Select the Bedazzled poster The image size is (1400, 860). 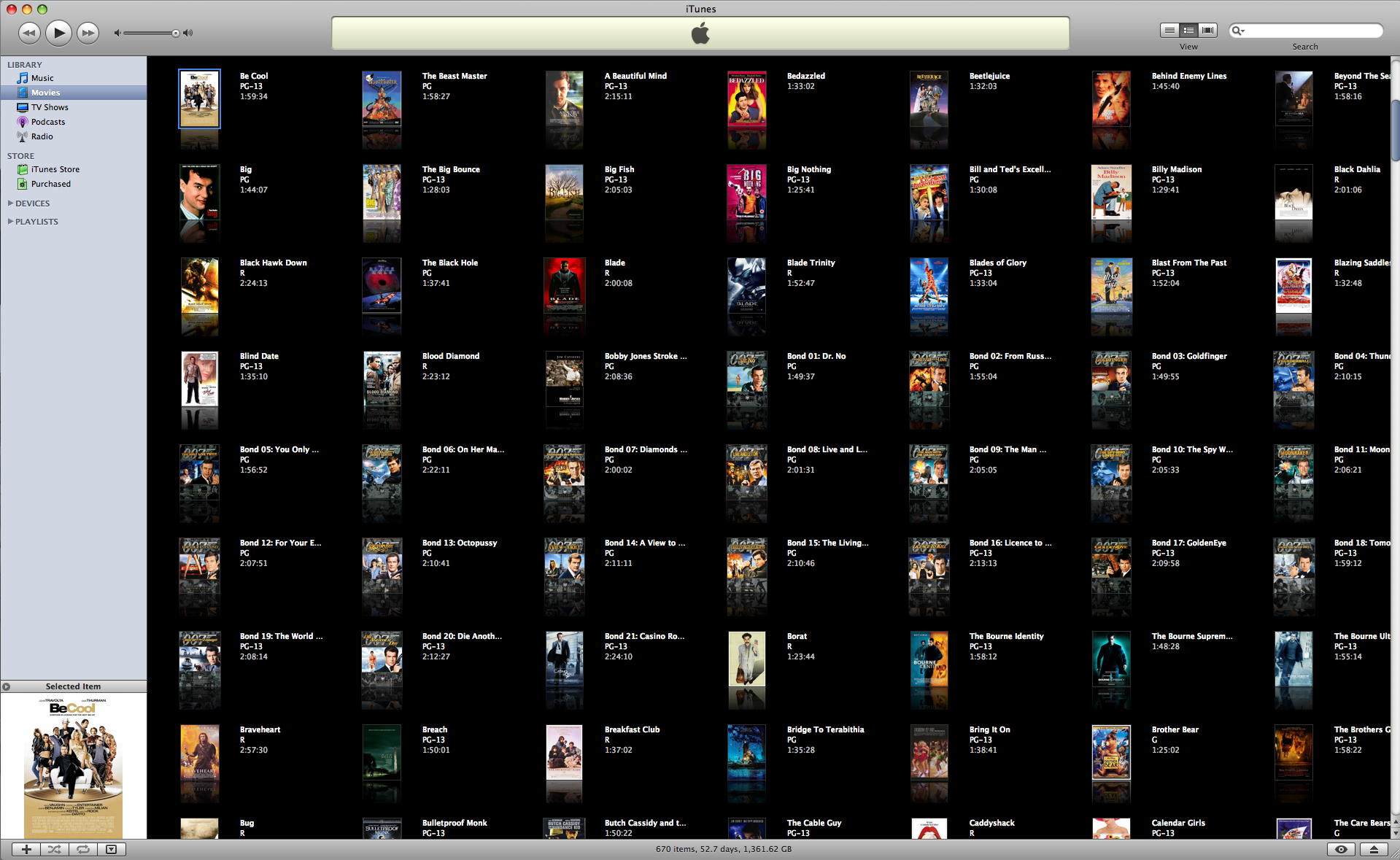pos(746,99)
